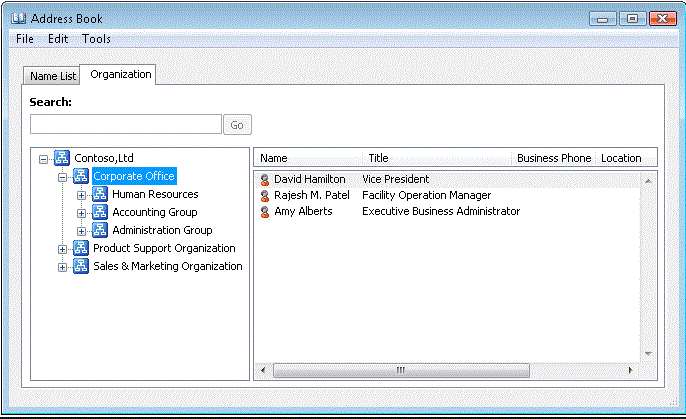The height and width of the screenshot is (419, 686).
Task: Open the File menu
Action: (25, 39)
